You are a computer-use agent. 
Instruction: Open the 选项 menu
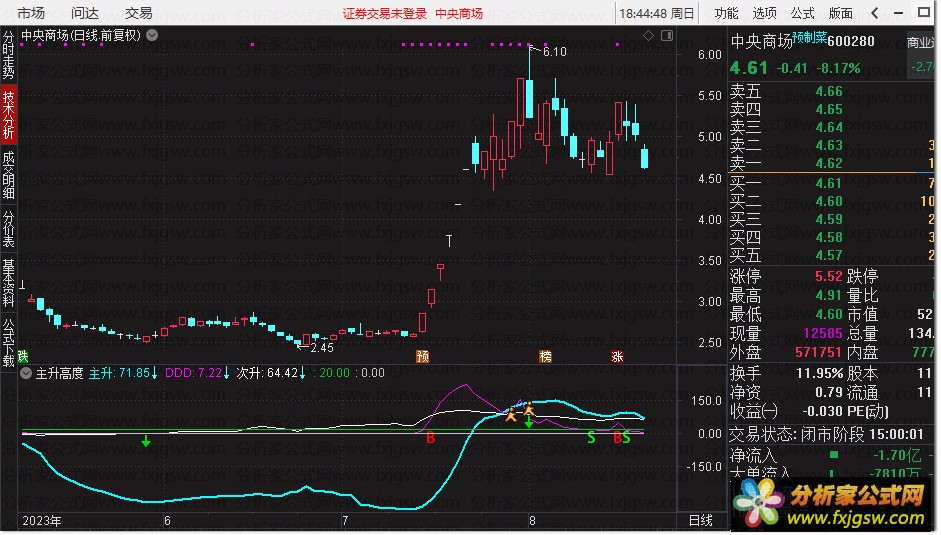click(764, 13)
